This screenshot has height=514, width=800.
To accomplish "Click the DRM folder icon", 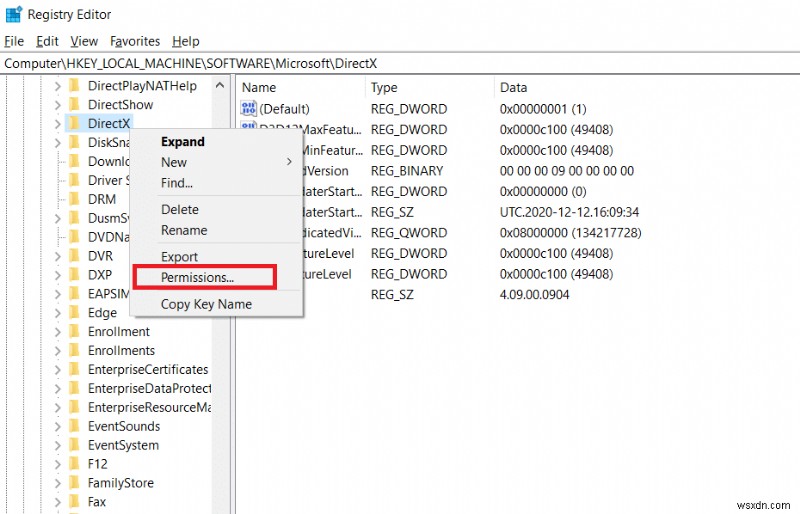I will click(74, 199).
